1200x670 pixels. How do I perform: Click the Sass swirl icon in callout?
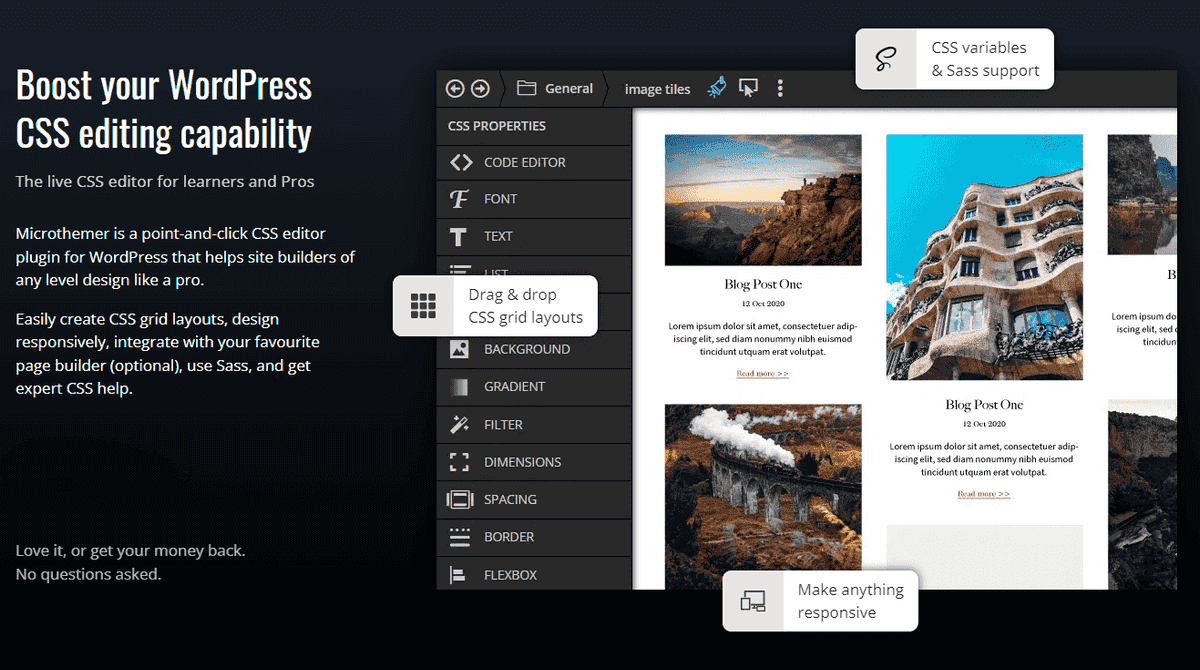coord(886,59)
